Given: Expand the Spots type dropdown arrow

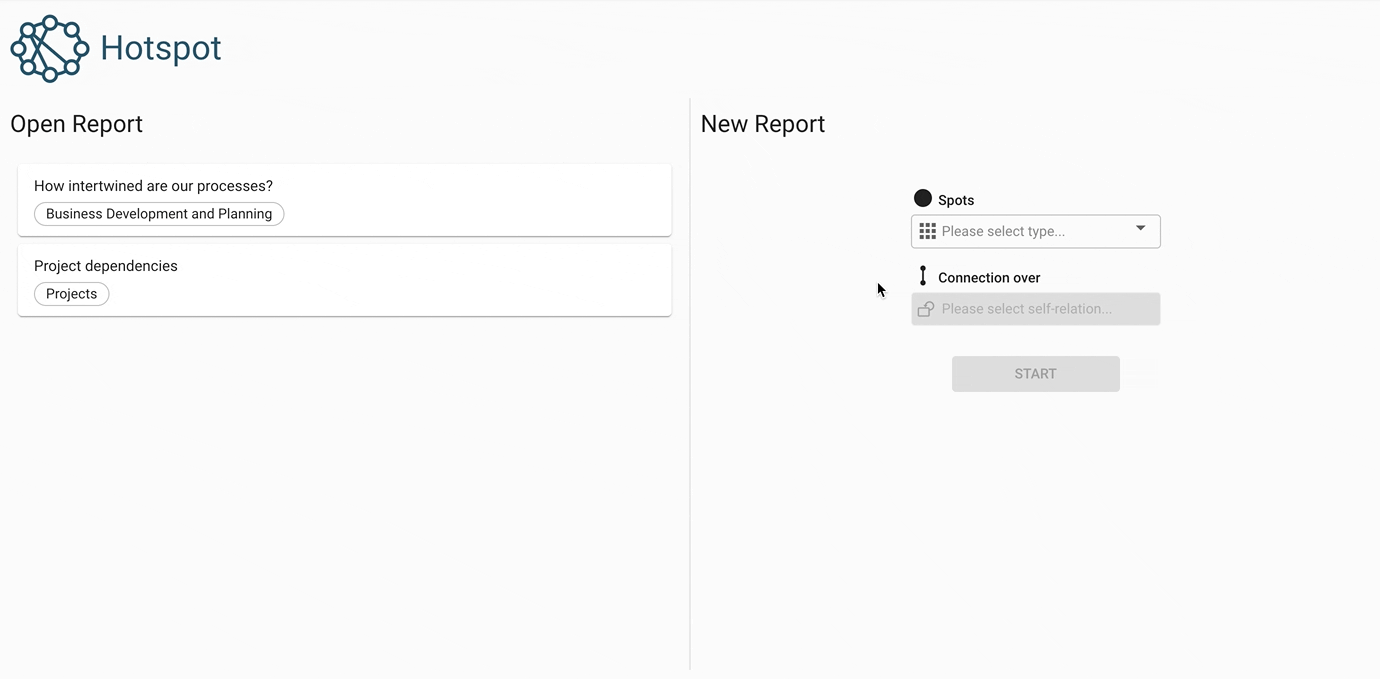Looking at the screenshot, I should pos(1140,229).
